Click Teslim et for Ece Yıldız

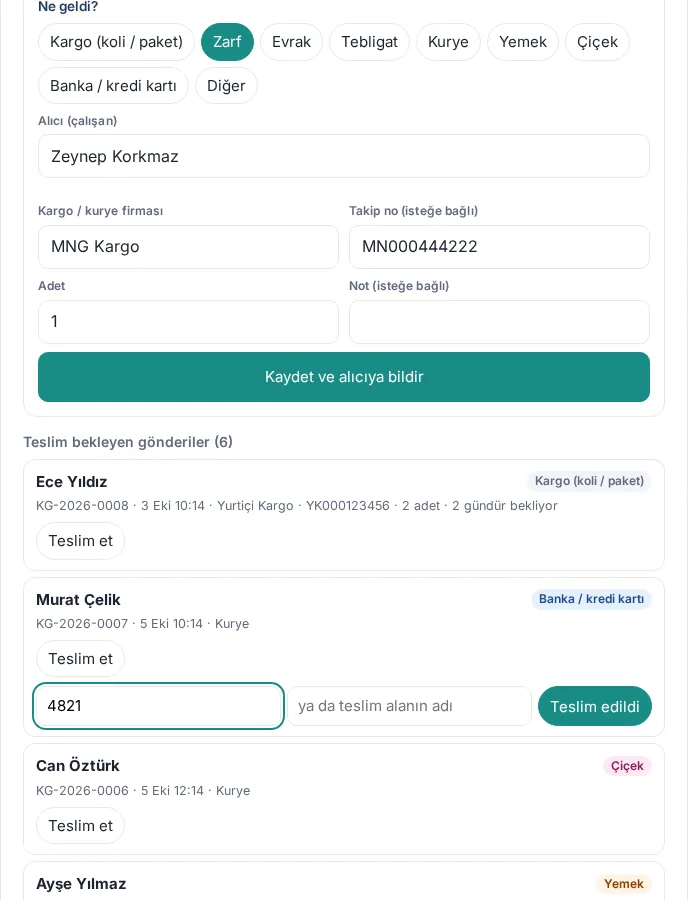pyautogui.click(x=80, y=541)
